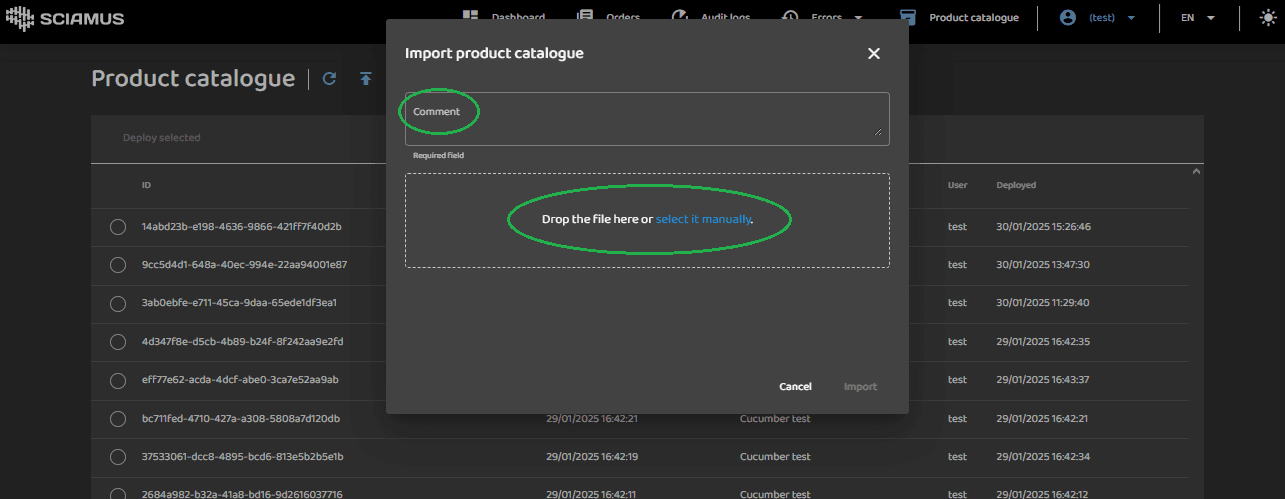Viewport: 1285px width, 499px height.
Task: Expand the Errors dropdown arrow
Action: click(x=858, y=18)
